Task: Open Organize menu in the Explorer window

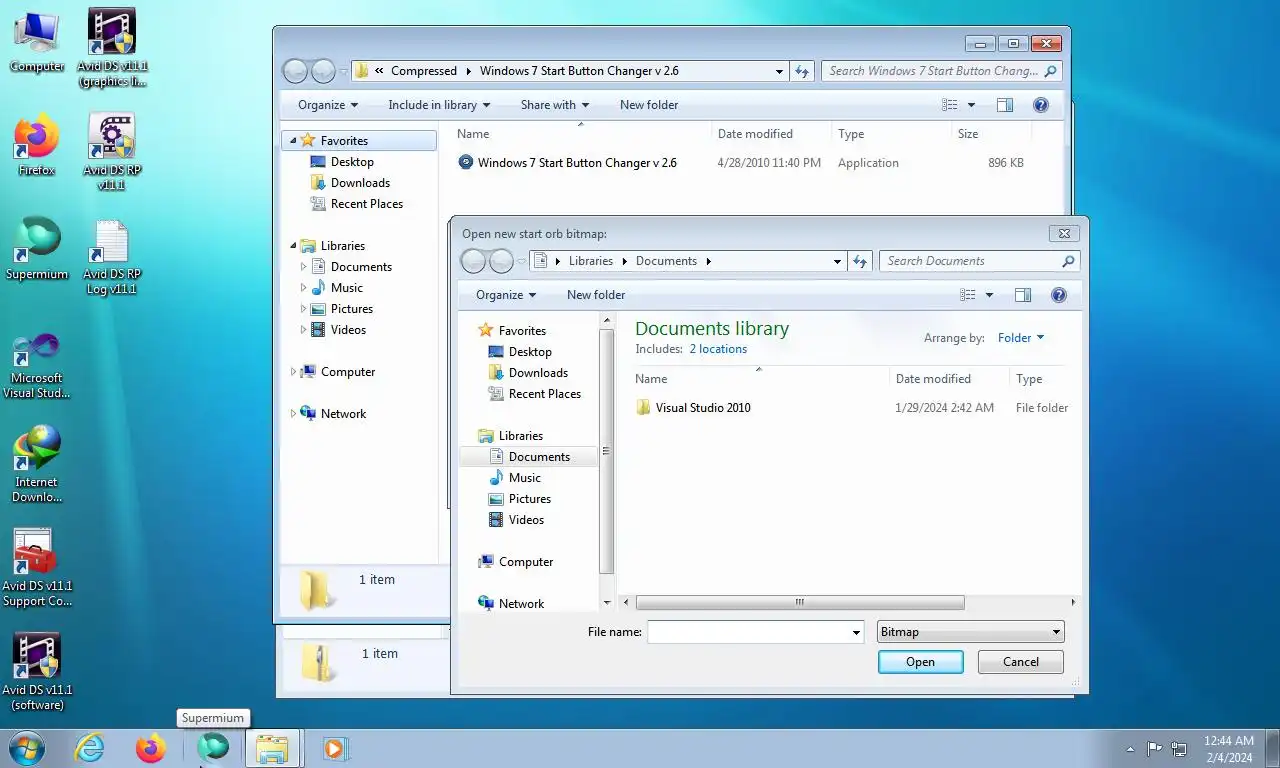Action: tap(328, 105)
